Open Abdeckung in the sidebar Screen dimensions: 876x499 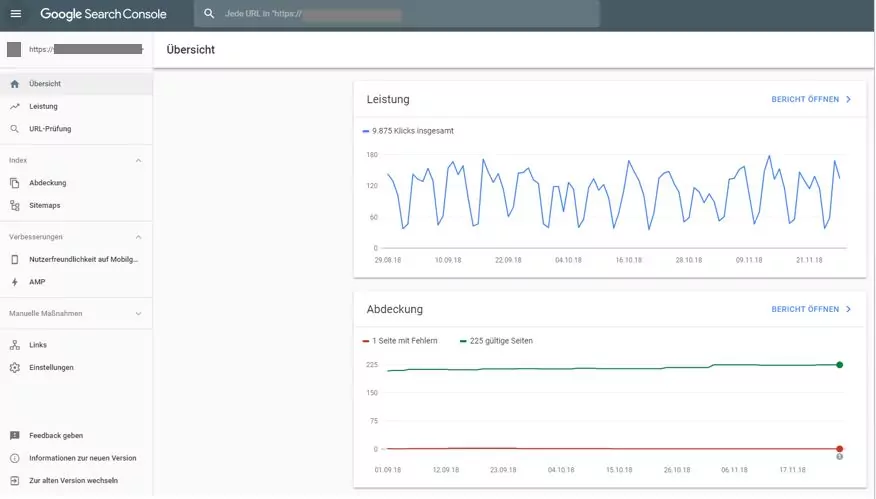(47, 183)
